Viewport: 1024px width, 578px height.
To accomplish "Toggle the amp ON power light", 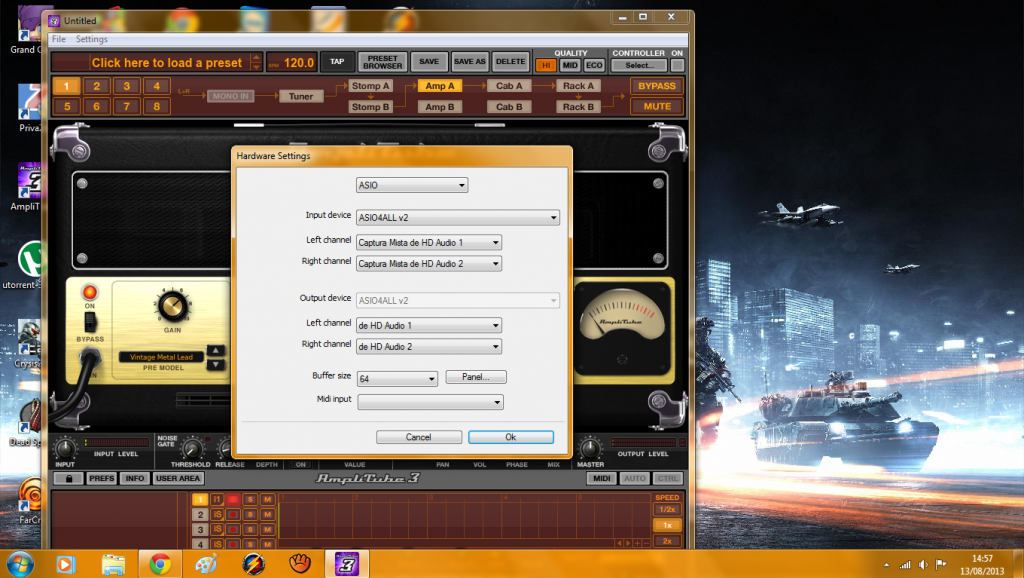I will point(89,292).
